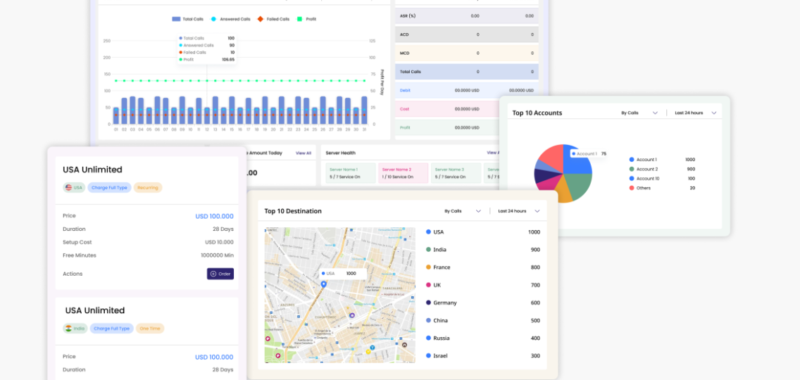The width and height of the screenshot is (800, 380).
Task: Select the Server Name 2 health card
Action: point(403,173)
